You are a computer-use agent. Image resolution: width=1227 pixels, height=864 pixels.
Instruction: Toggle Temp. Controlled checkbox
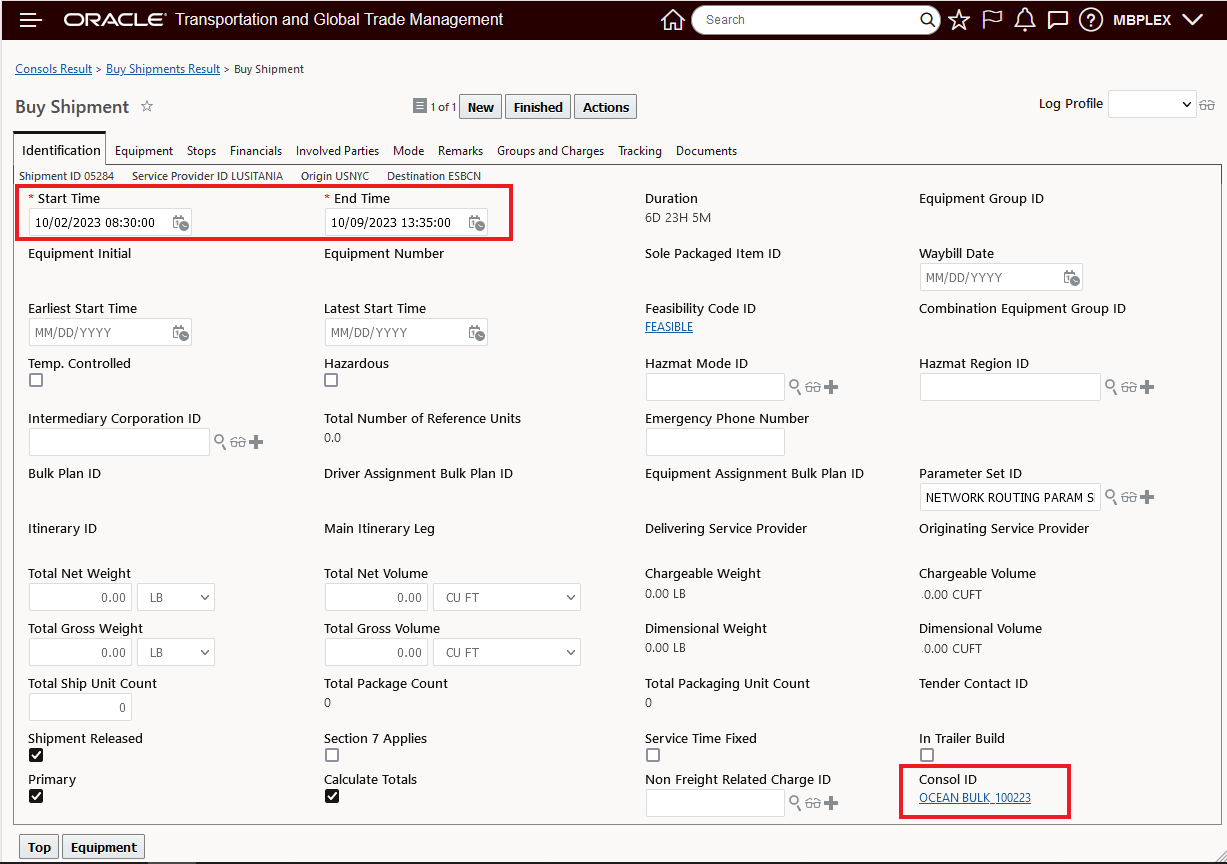pos(36,380)
